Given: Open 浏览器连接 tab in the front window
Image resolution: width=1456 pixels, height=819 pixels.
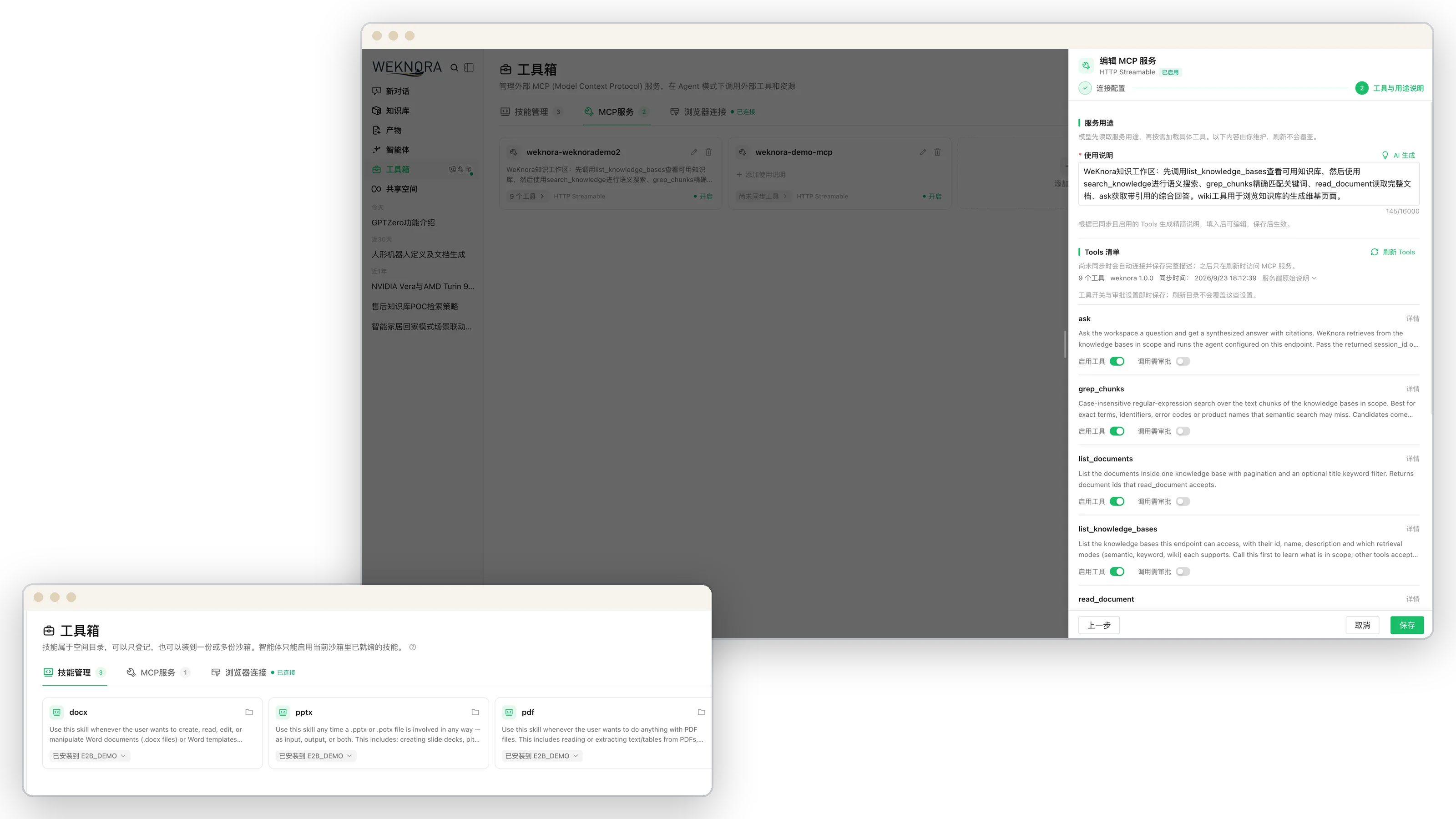Looking at the screenshot, I should (253, 672).
